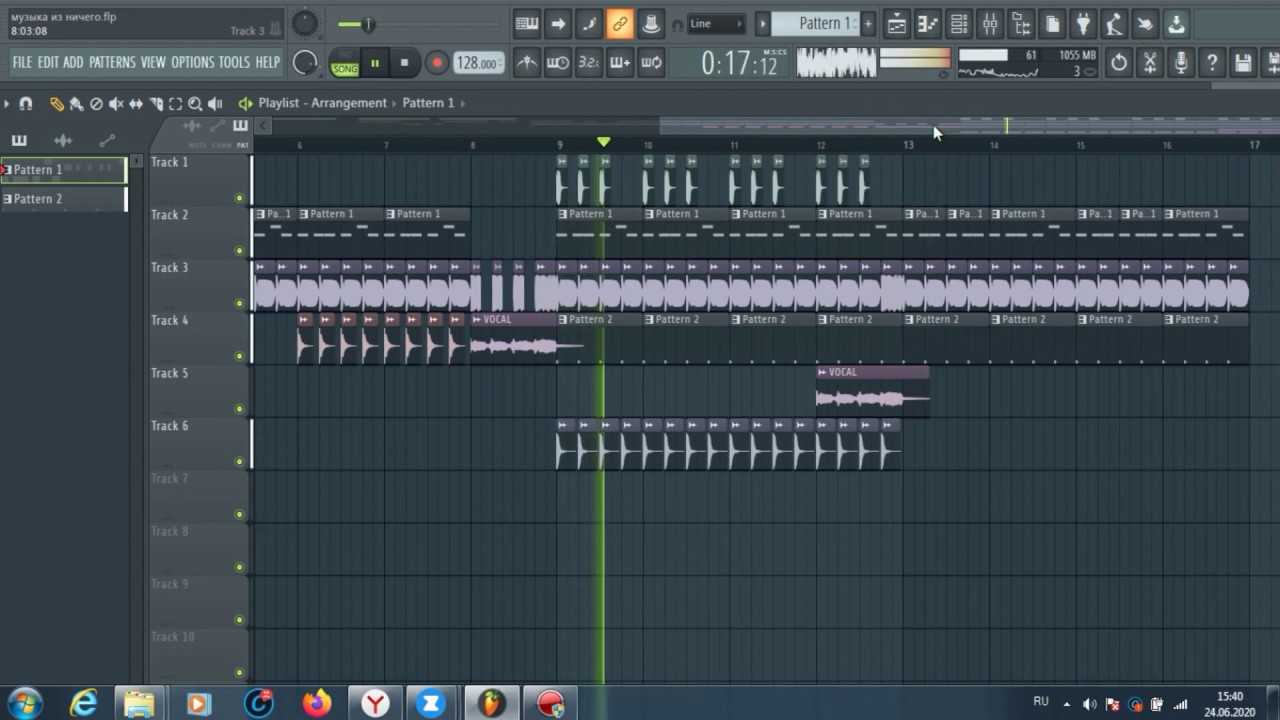Click Playlist - Arrangement breadcrumb
Screen dimensions: 1280x720
pyautogui.click(x=322, y=103)
